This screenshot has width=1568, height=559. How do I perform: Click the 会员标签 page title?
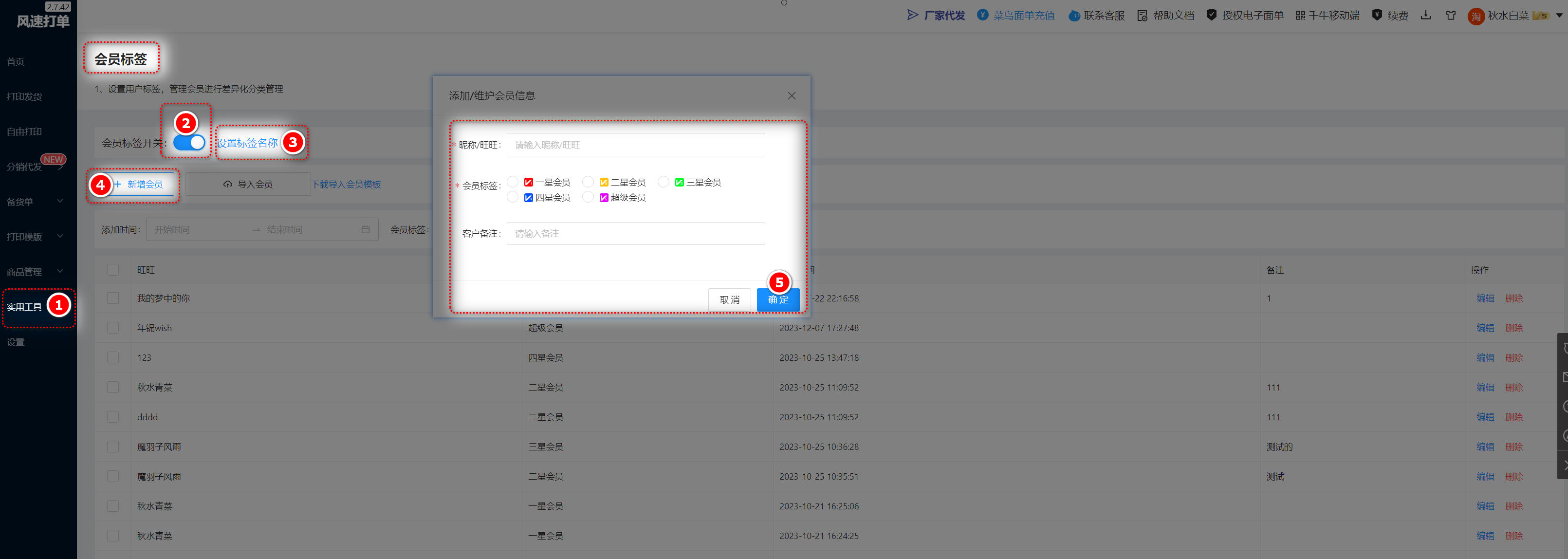tap(121, 59)
